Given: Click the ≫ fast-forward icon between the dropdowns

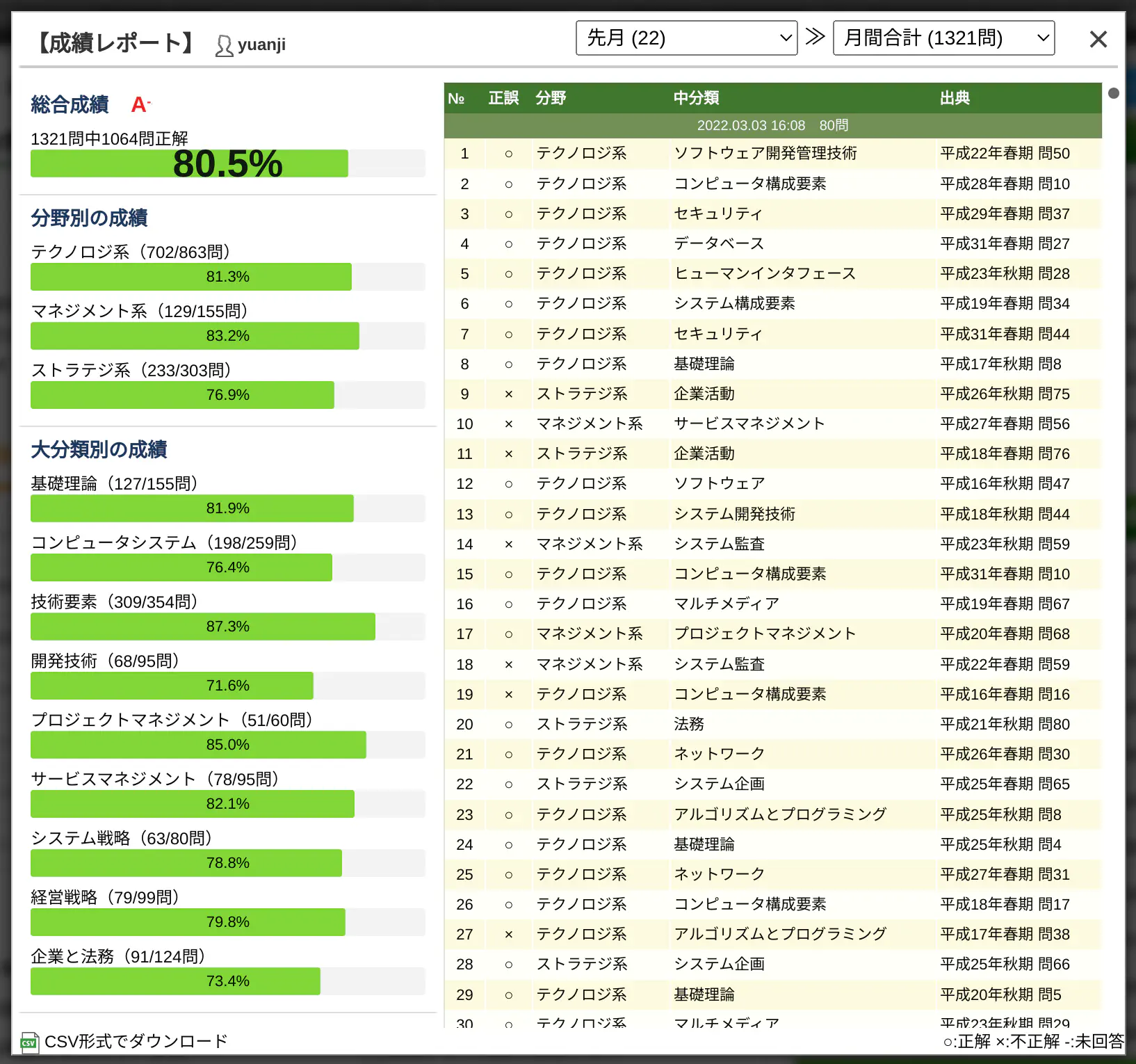Looking at the screenshot, I should [814, 38].
